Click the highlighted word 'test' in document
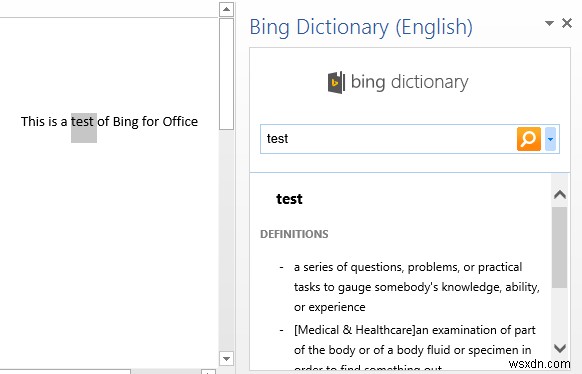This screenshot has width=582, height=374. (x=83, y=122)
